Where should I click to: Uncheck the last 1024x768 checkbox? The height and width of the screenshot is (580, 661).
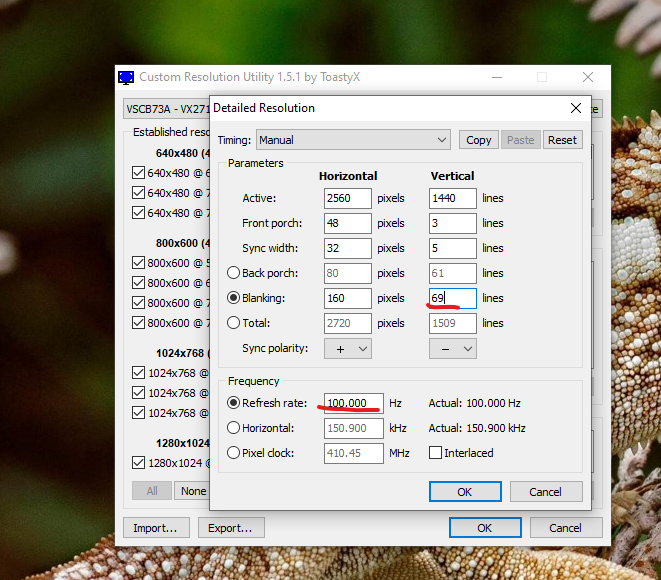tap(138, 412)
